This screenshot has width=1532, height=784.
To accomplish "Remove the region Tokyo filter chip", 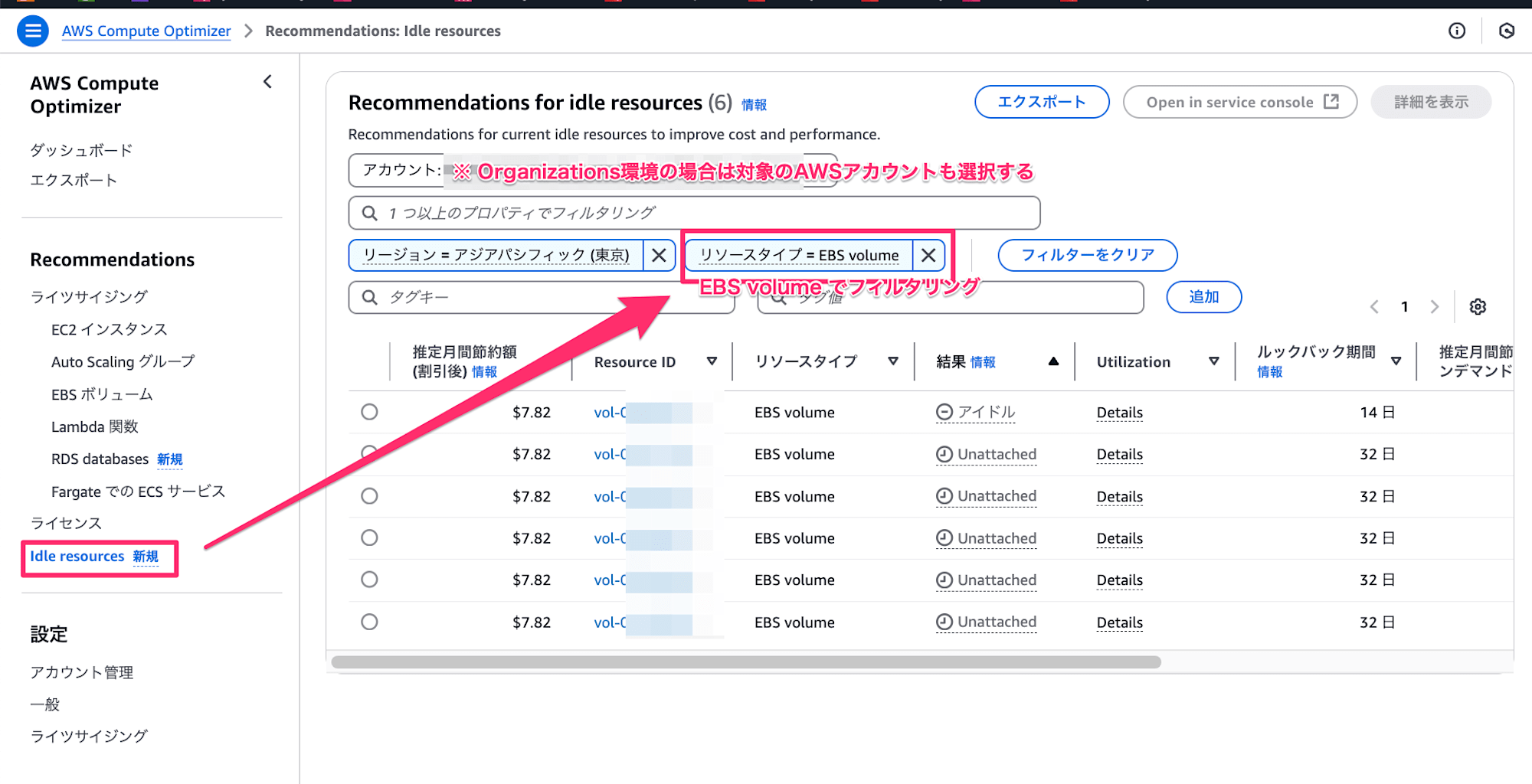I will (659, 255).
